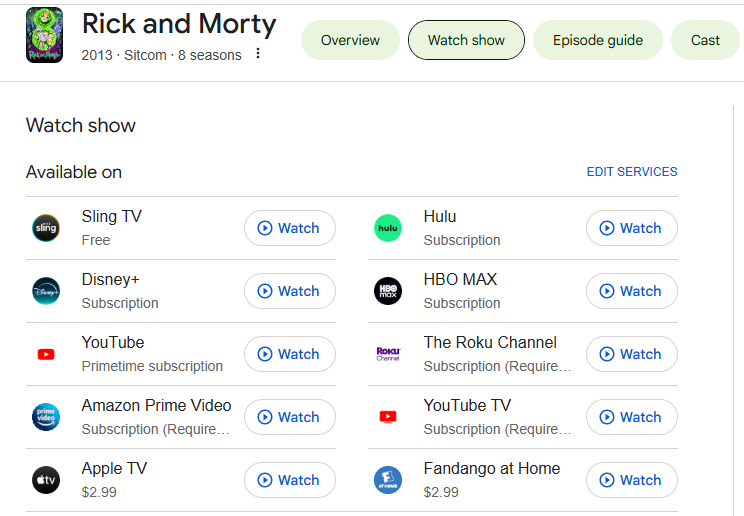Click Watch button for The Roku Channel
The image size is (744, 516).
point(632,354)
